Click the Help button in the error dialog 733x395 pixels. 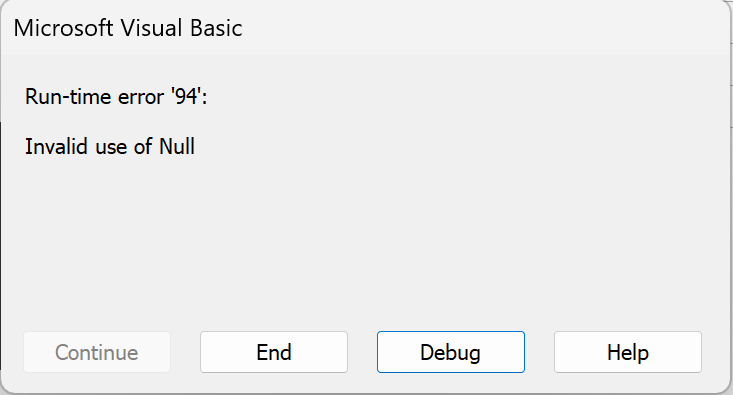tap(628, 352)
